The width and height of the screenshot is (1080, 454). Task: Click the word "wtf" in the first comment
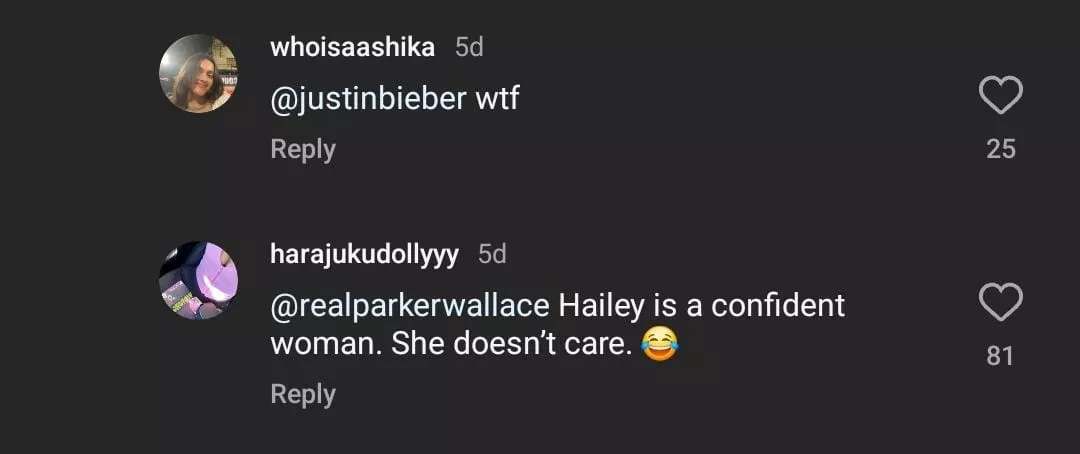pos(498,98)
